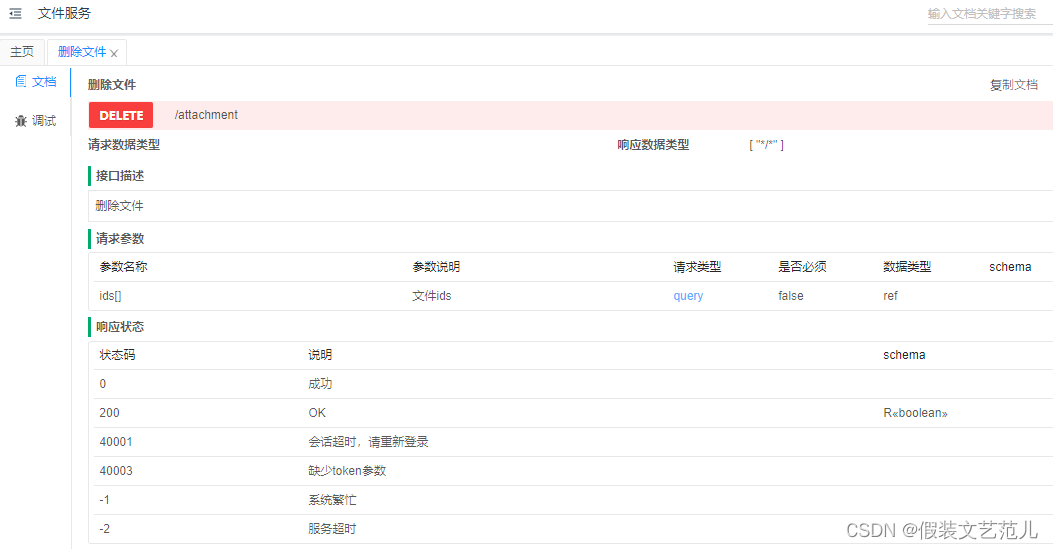Click the 文档 document icon
Screen dimensions: 1053x549
coord(21,81)
